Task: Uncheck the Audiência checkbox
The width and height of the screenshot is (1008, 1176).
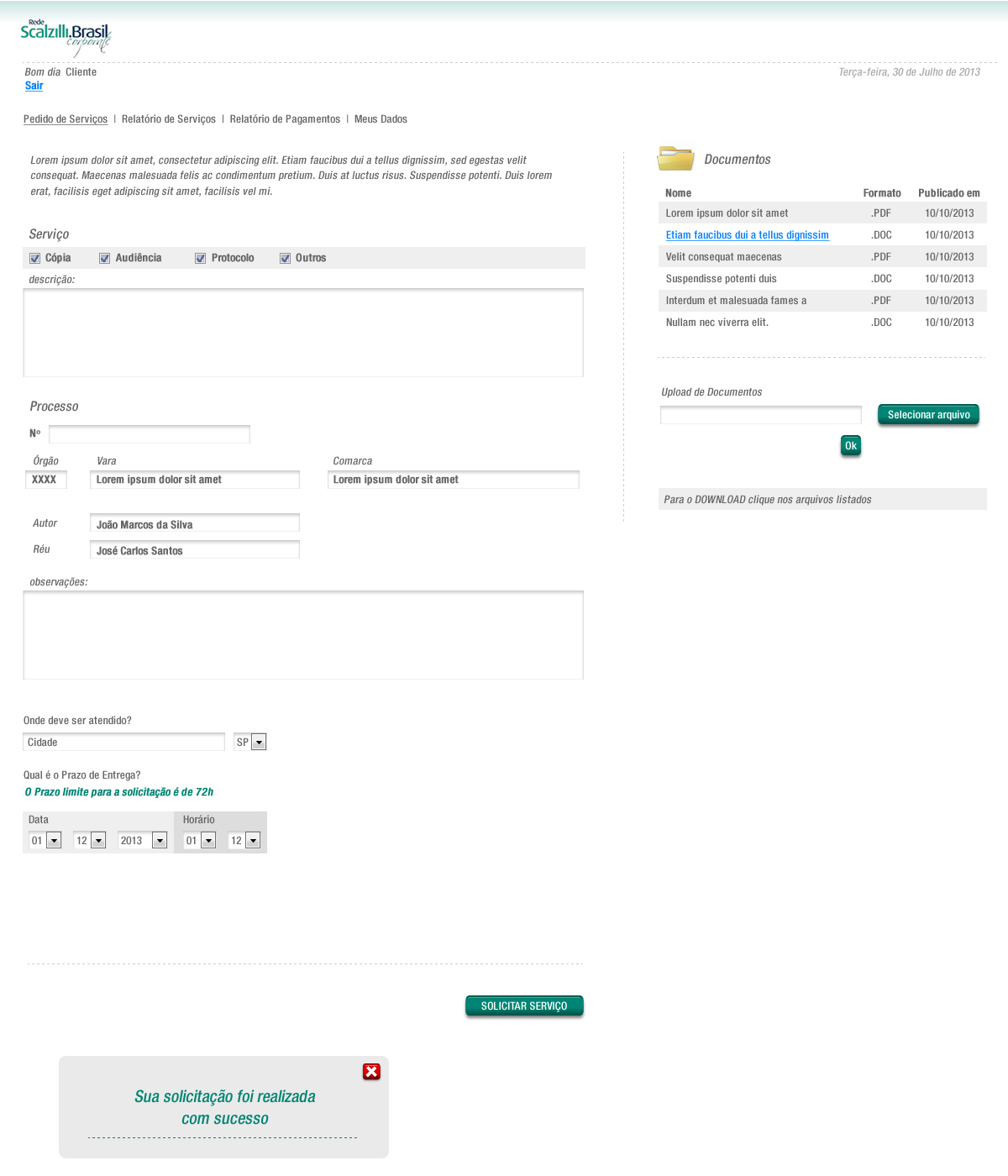Action: click(105, 258)
